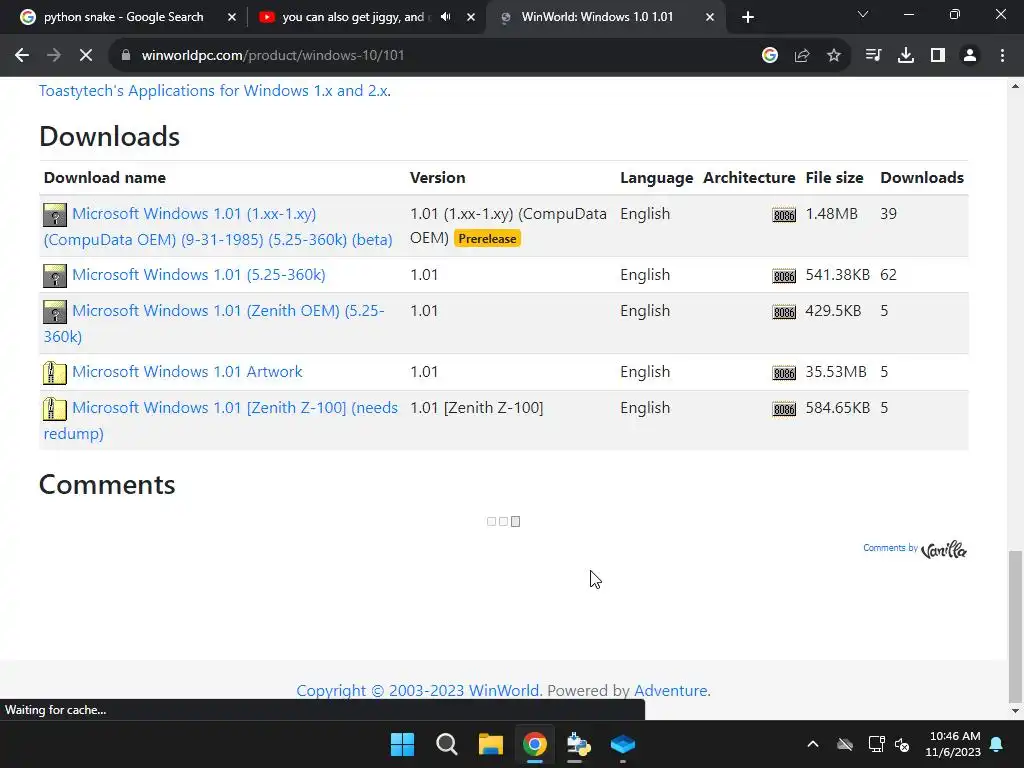Click the Chrome taskbar icon

pyautogui.click(x=534, y=744)
